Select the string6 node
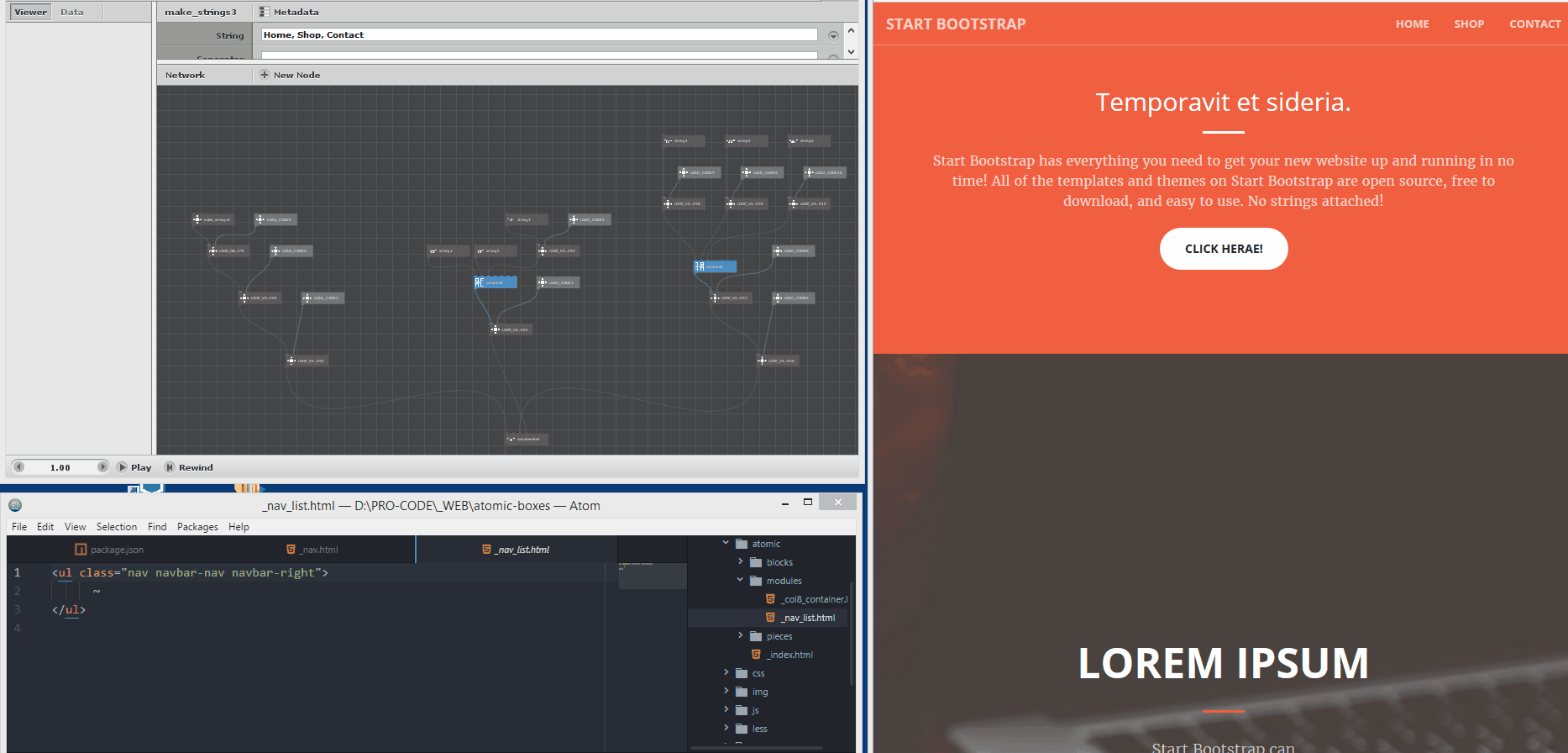Viewport: 1568px width, 753px height. coord(809,140)
